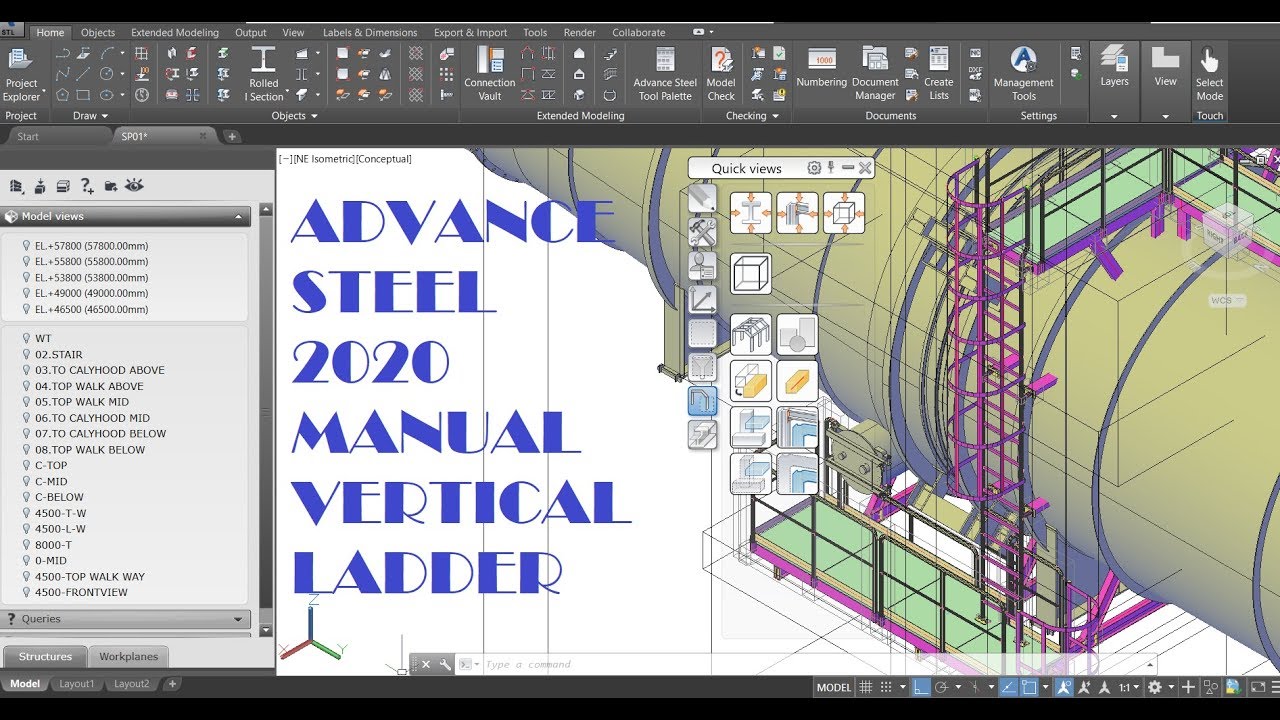Open the Labels & Dimensions ribbon tab
This screenshot has height=720, width=1280.
click(x=369, y=32)
